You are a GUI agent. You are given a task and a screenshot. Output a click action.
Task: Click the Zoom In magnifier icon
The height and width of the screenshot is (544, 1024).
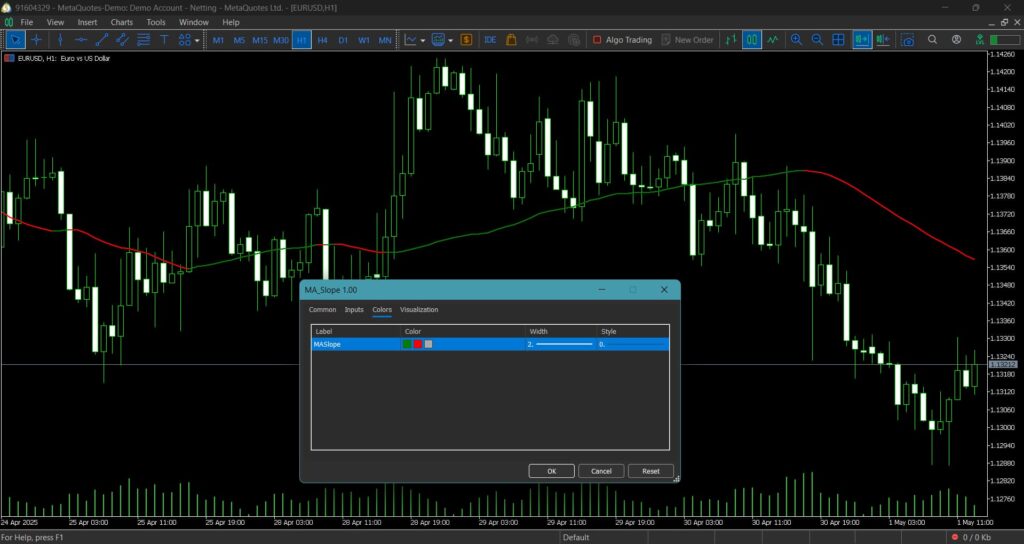click(x=796, y=40)
